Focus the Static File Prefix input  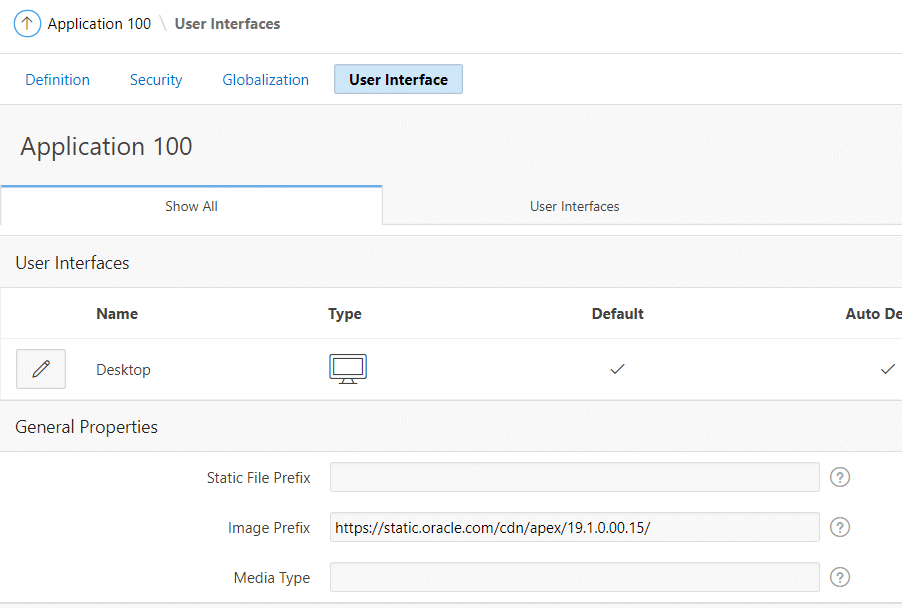tap(574, 478)
